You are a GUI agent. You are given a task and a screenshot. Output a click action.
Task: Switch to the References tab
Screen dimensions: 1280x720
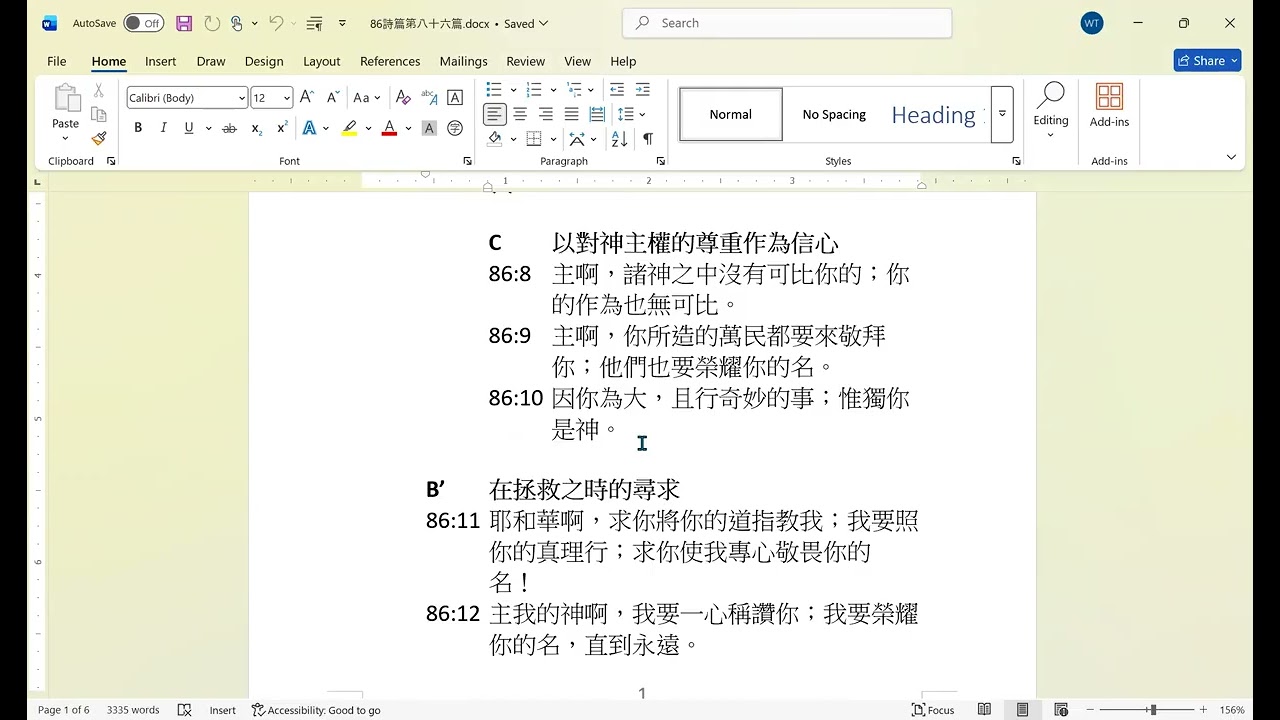[x=390, y=61]
